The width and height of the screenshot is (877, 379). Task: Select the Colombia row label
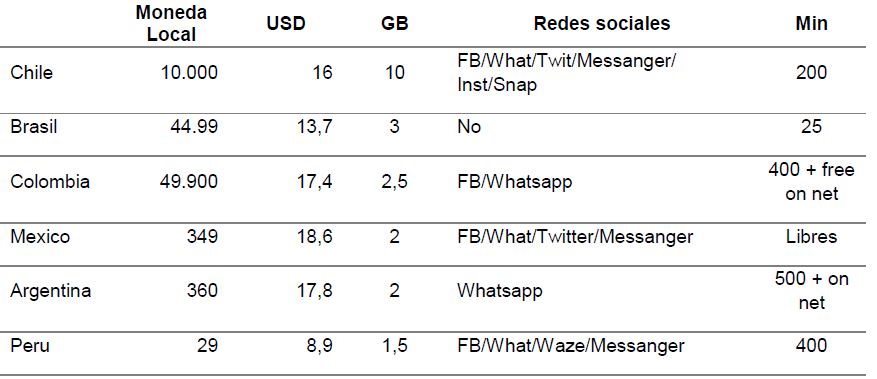coord(50,182)
